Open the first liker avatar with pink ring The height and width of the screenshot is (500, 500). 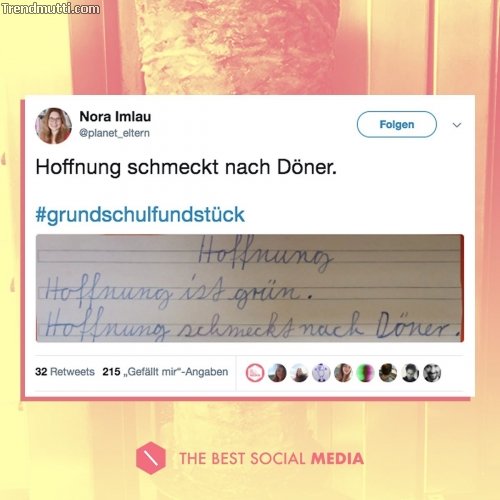(255, 373)
